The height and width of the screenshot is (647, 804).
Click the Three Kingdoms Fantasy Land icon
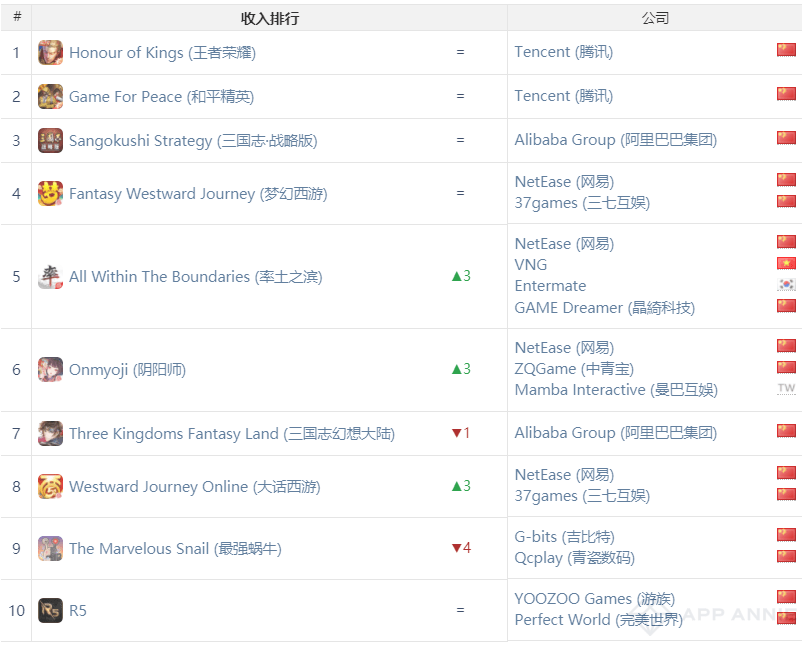(x=50, y=434)
